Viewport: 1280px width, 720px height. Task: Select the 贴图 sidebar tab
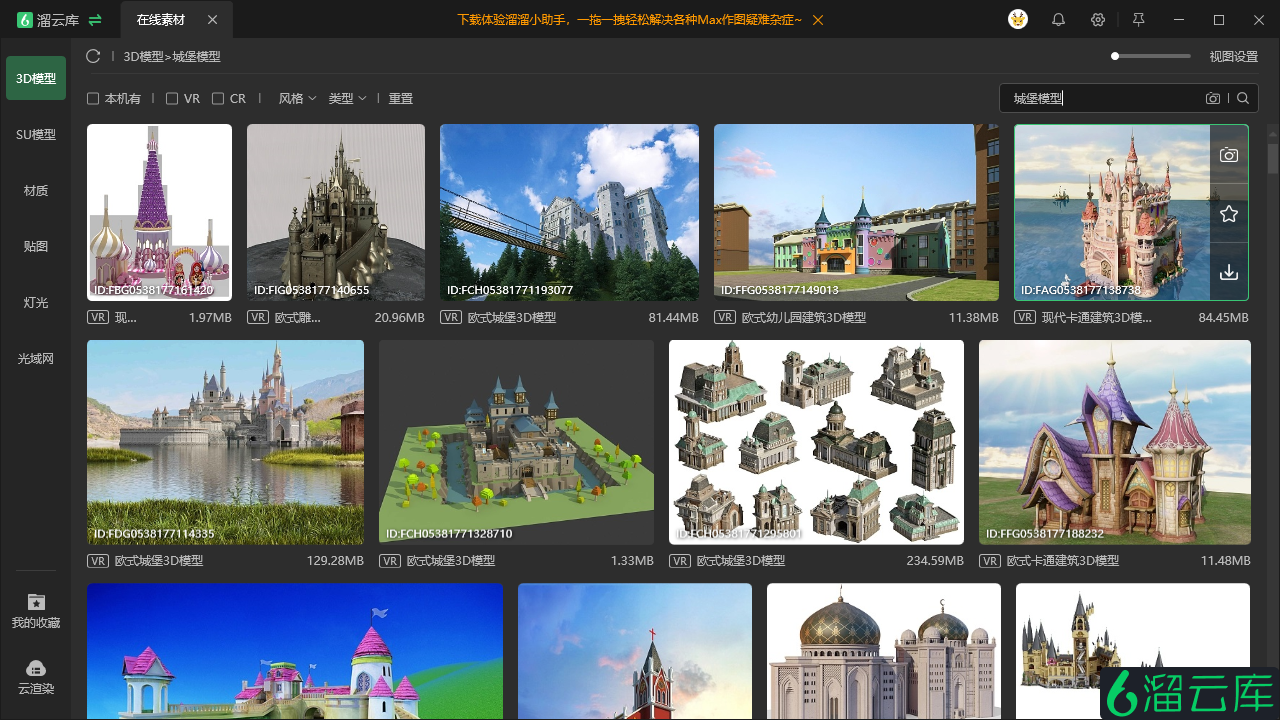click(x=36, y=246)
